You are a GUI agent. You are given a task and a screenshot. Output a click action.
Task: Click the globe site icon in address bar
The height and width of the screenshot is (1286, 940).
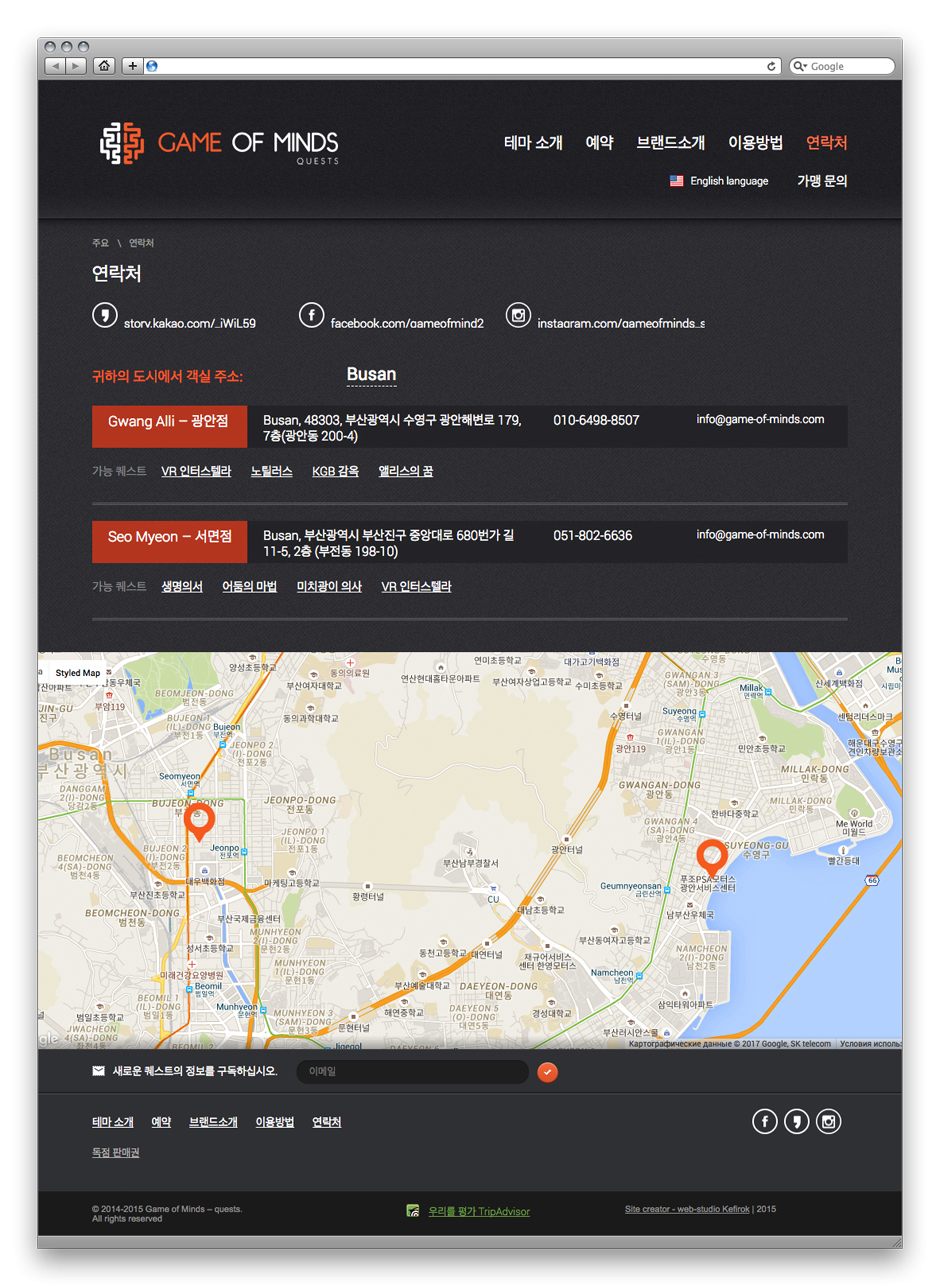151,66
